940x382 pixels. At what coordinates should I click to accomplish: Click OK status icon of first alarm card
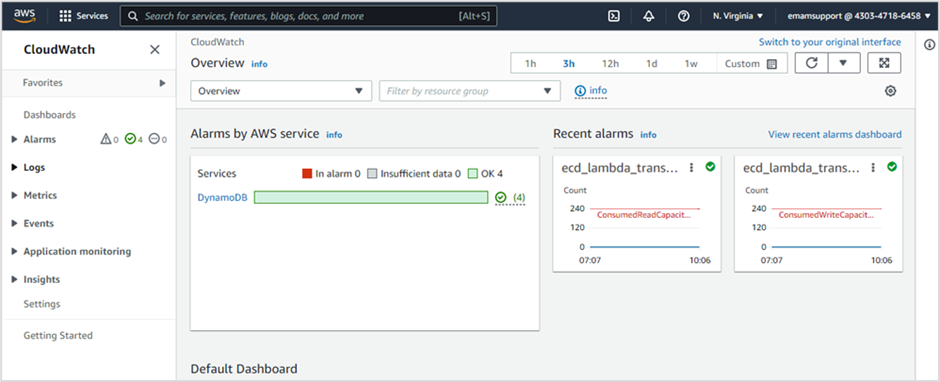click(710, 167)
